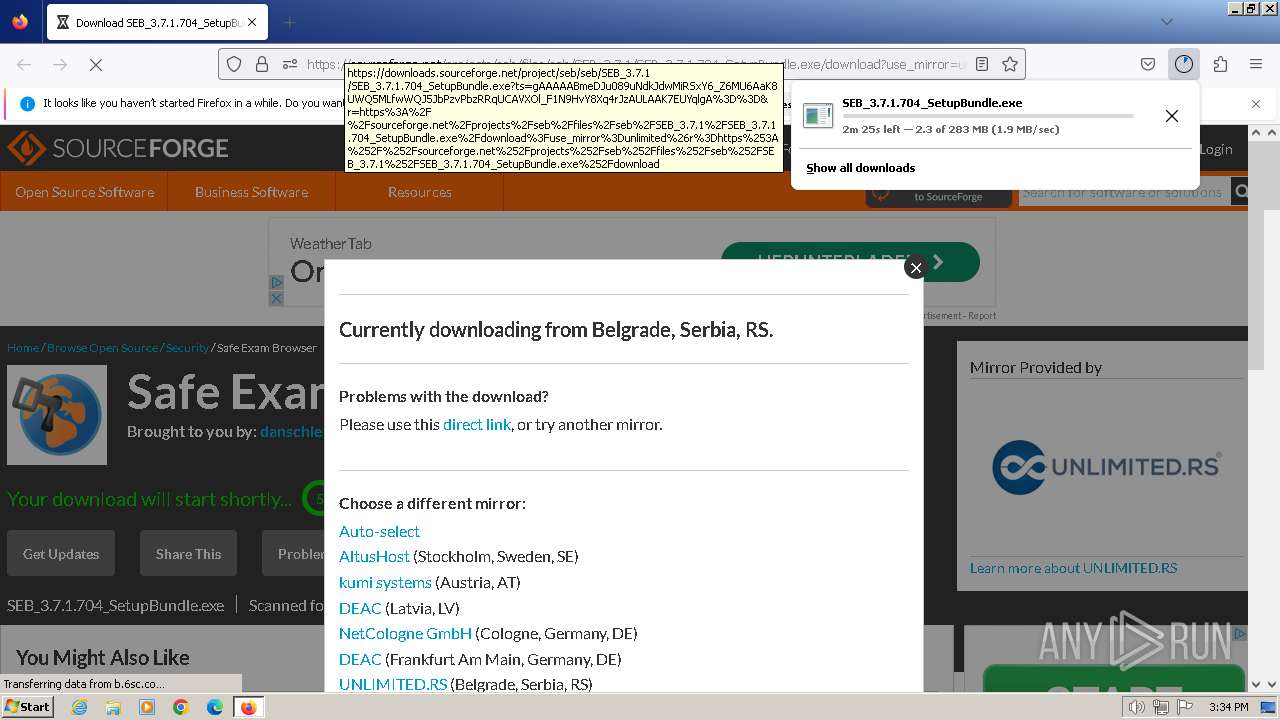Click the Login link in header
Image resolution: width=1280 pixels, height=720 pixels.
[x=1216, y=149]
